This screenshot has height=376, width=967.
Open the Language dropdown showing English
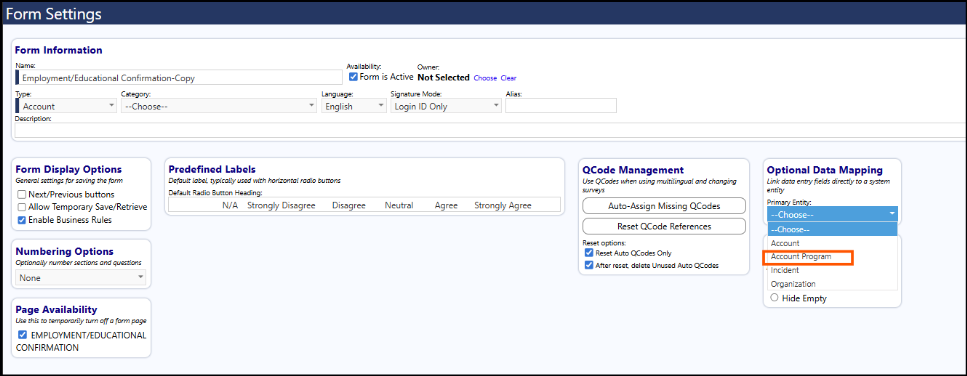pos(353,106)
